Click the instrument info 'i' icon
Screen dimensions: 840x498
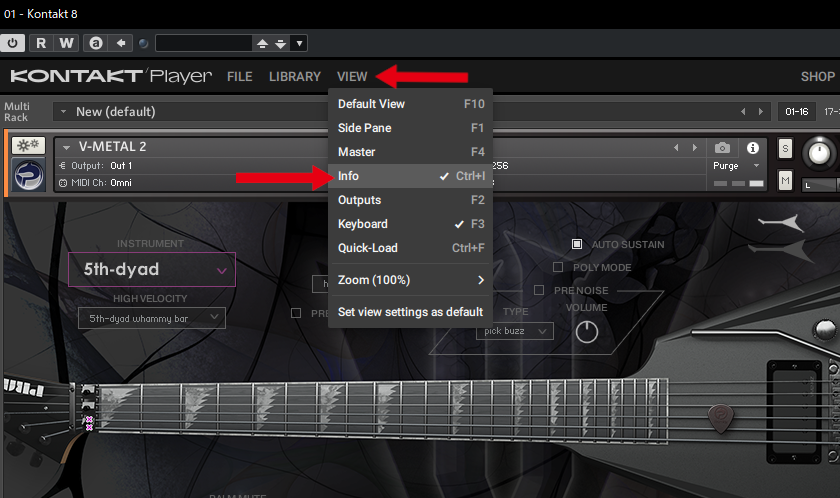(753, 147)
